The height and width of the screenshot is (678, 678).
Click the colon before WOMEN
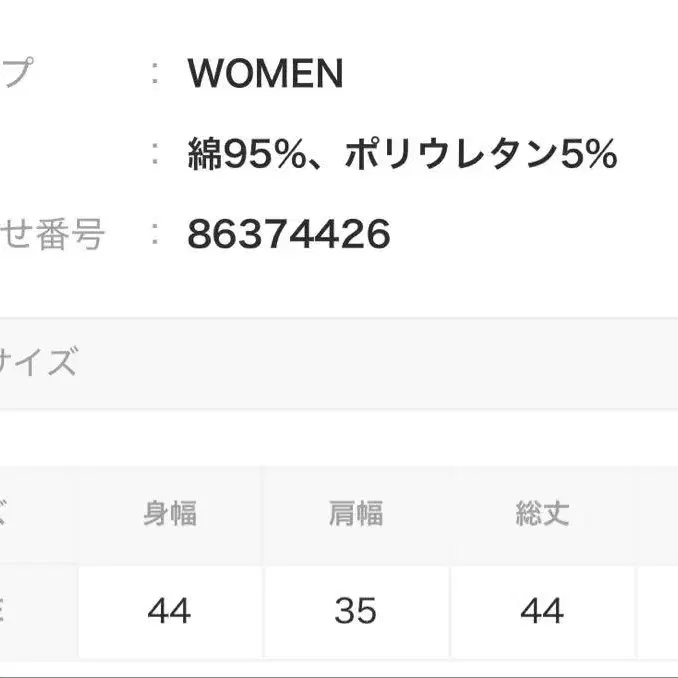point(155,73)
